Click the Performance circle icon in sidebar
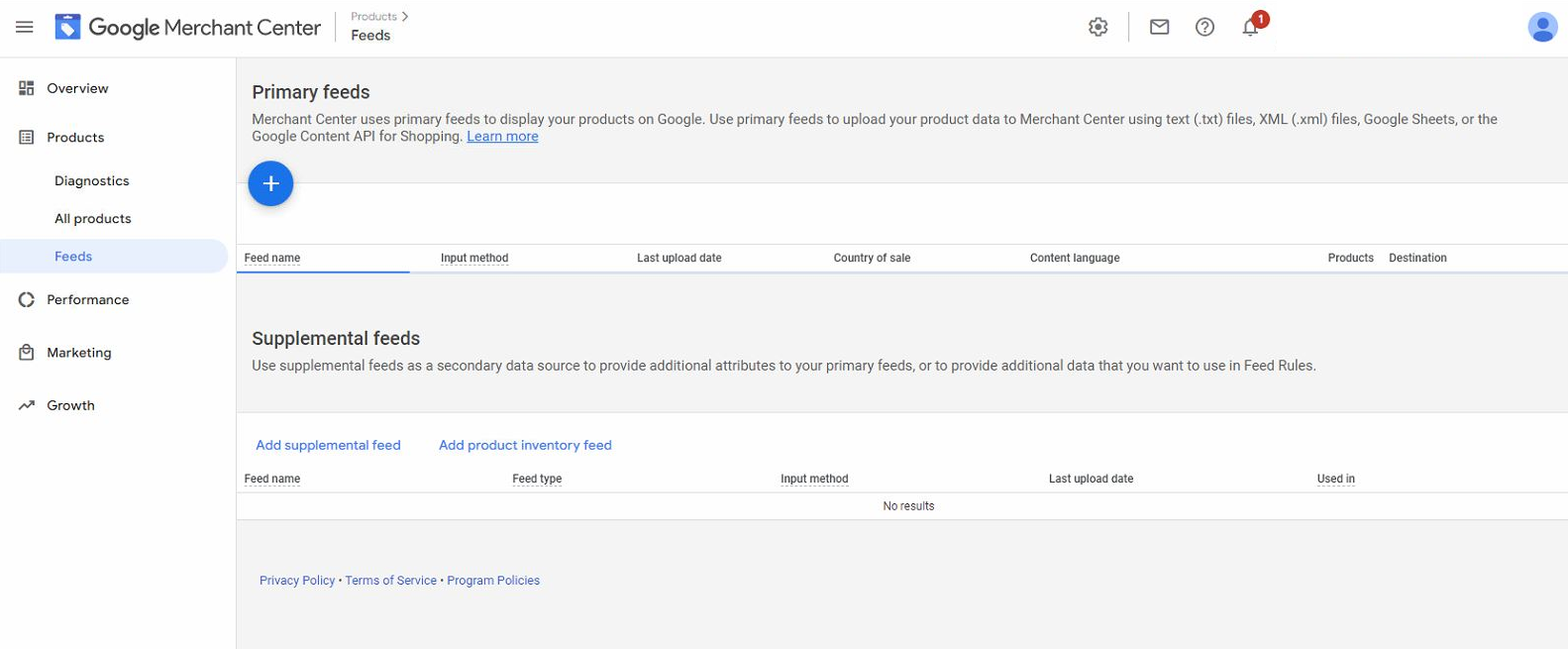The height and width of the screenshot is (649, 1568). (27, 299)
